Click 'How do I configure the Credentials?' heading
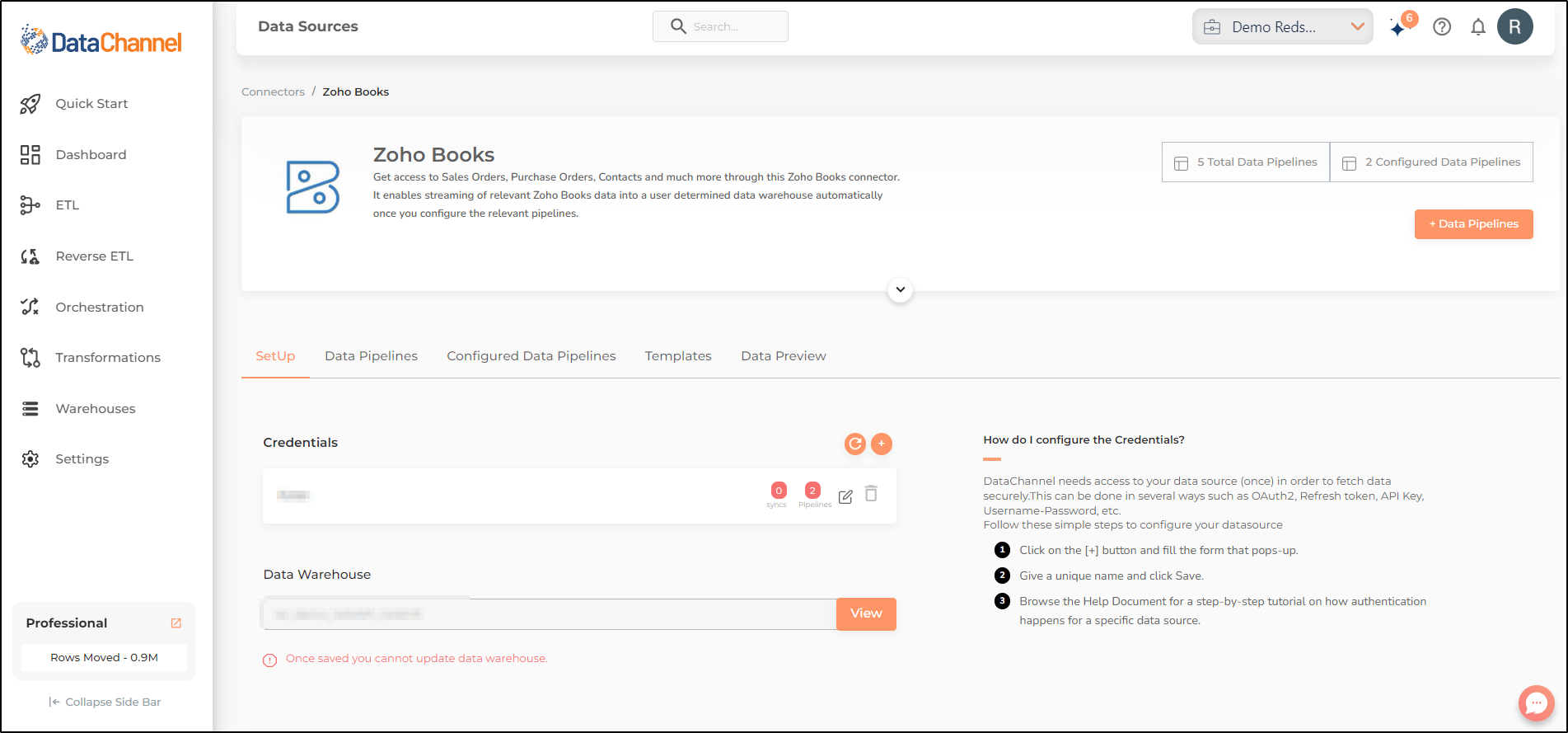This screenshot has height=733, width=1568. click(x=1084, y=440)
